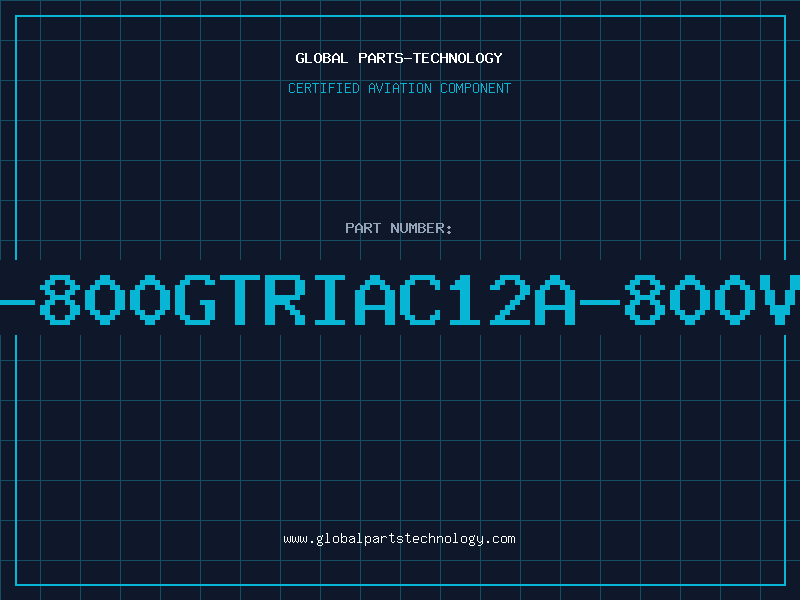
Task: Click the large 800GTRIAC12A-800V part number
Action: point(400,299)
